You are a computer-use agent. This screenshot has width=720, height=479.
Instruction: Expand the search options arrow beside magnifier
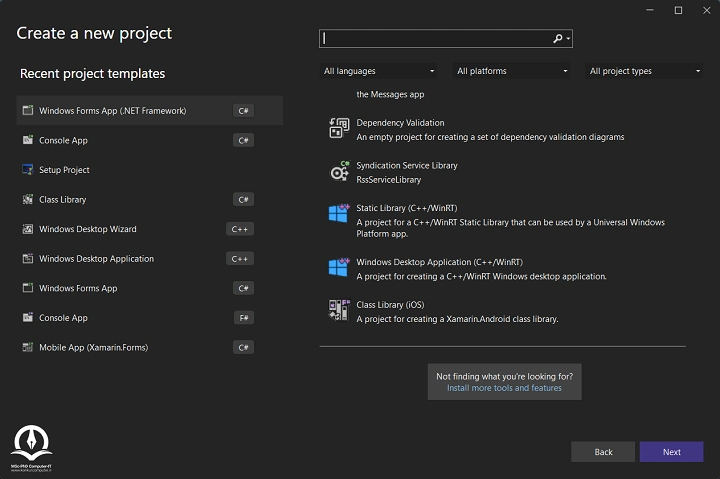[x=568, y=39]
